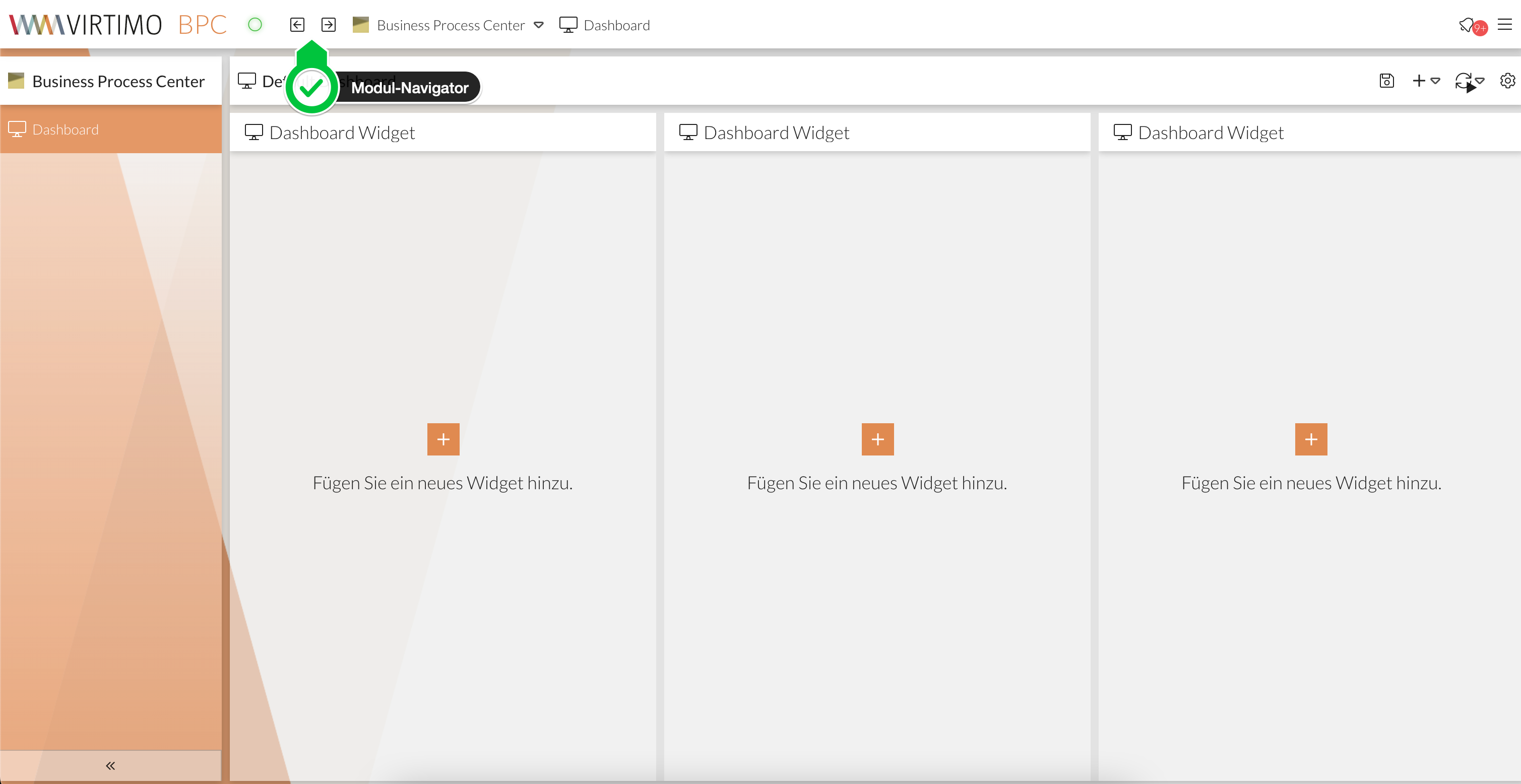
Task: Add a widget in the third column
Action: point(1311,439)
